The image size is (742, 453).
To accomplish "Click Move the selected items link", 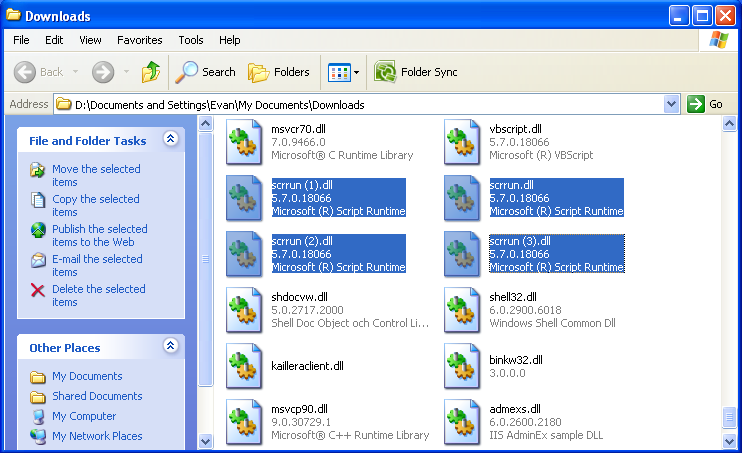I will tap(96, 176).
